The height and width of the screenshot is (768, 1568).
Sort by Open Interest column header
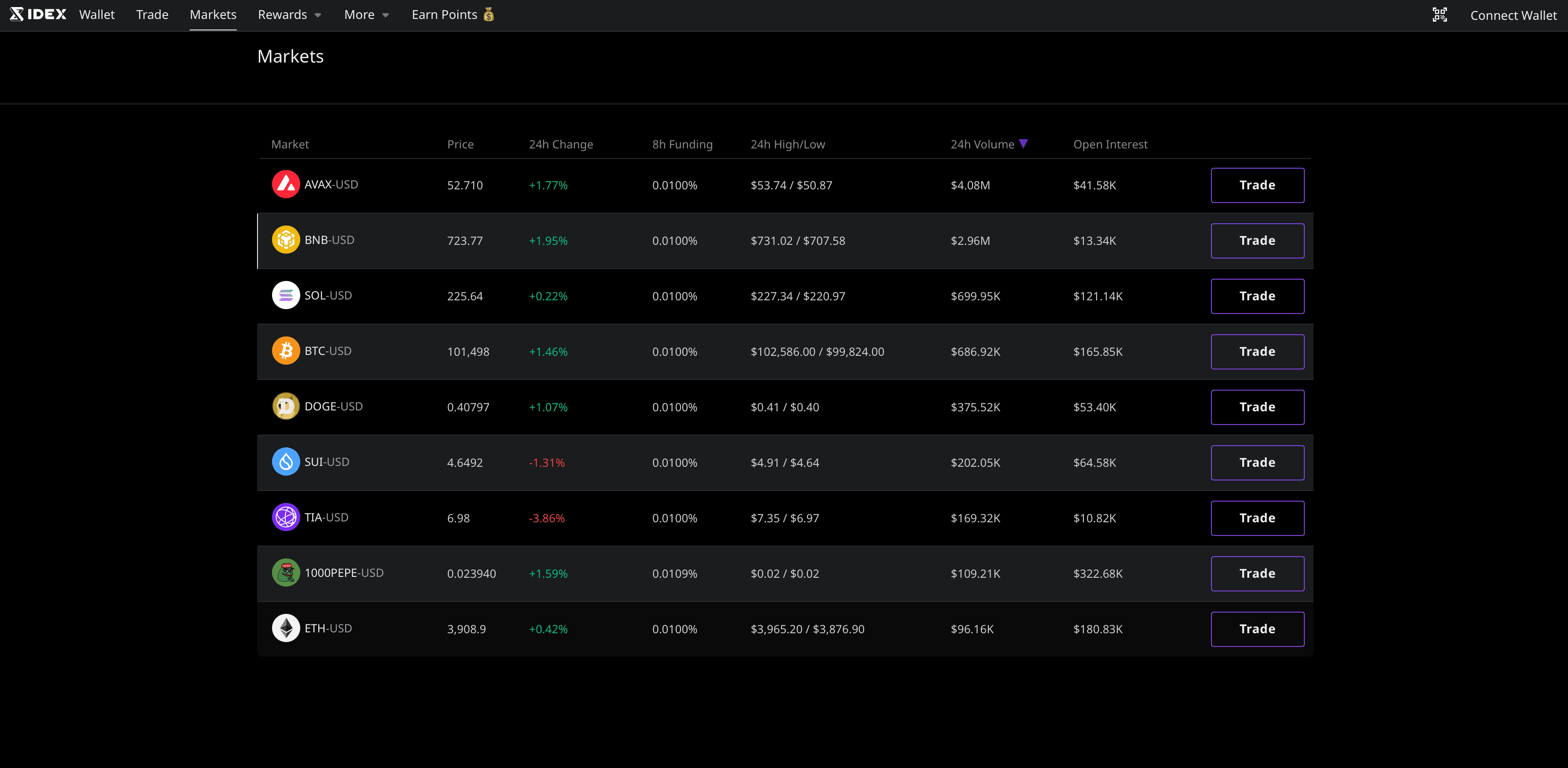1110,144
